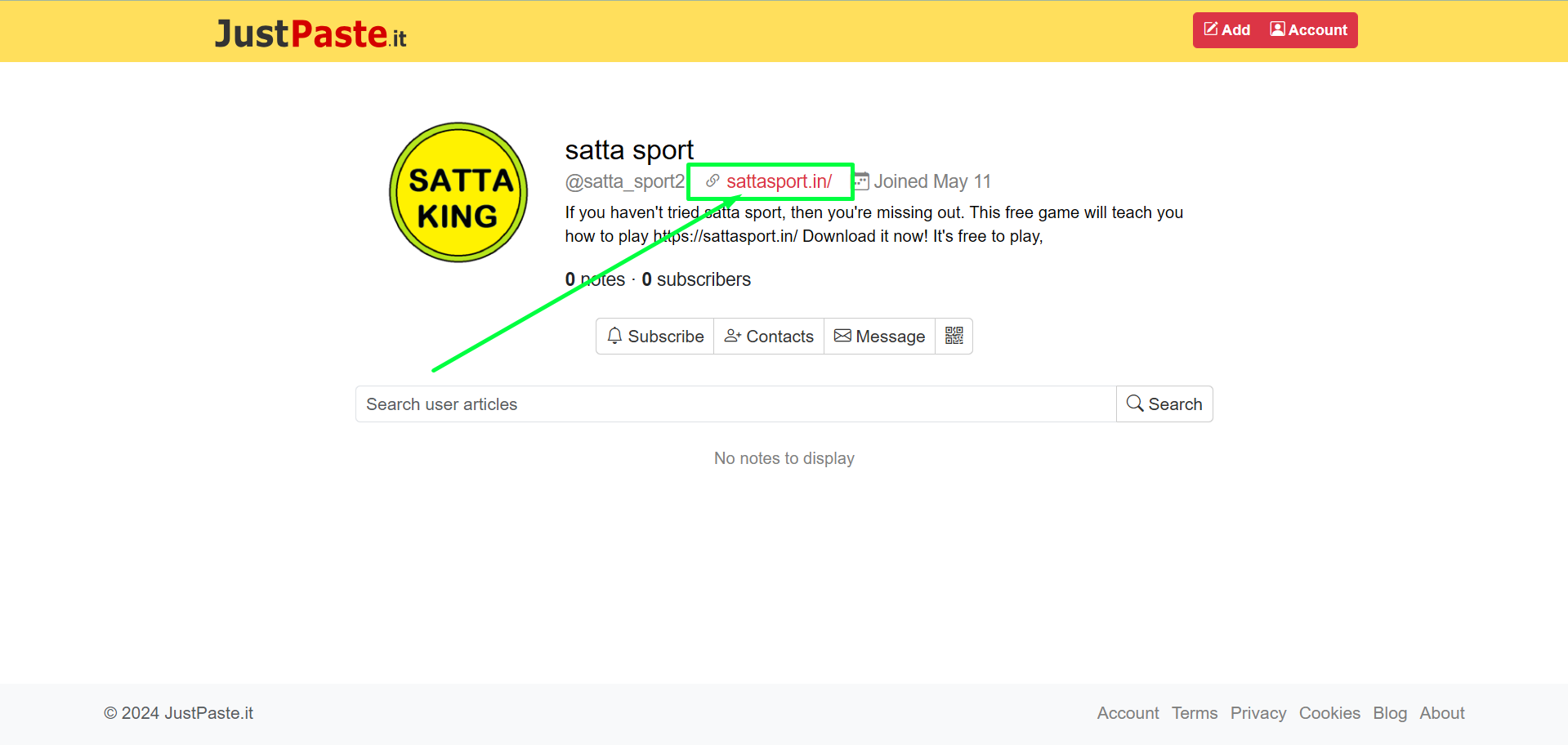Click the Search user articles field
The width and height of the screenshot is (1568, 745).
[x=735, y=404]
